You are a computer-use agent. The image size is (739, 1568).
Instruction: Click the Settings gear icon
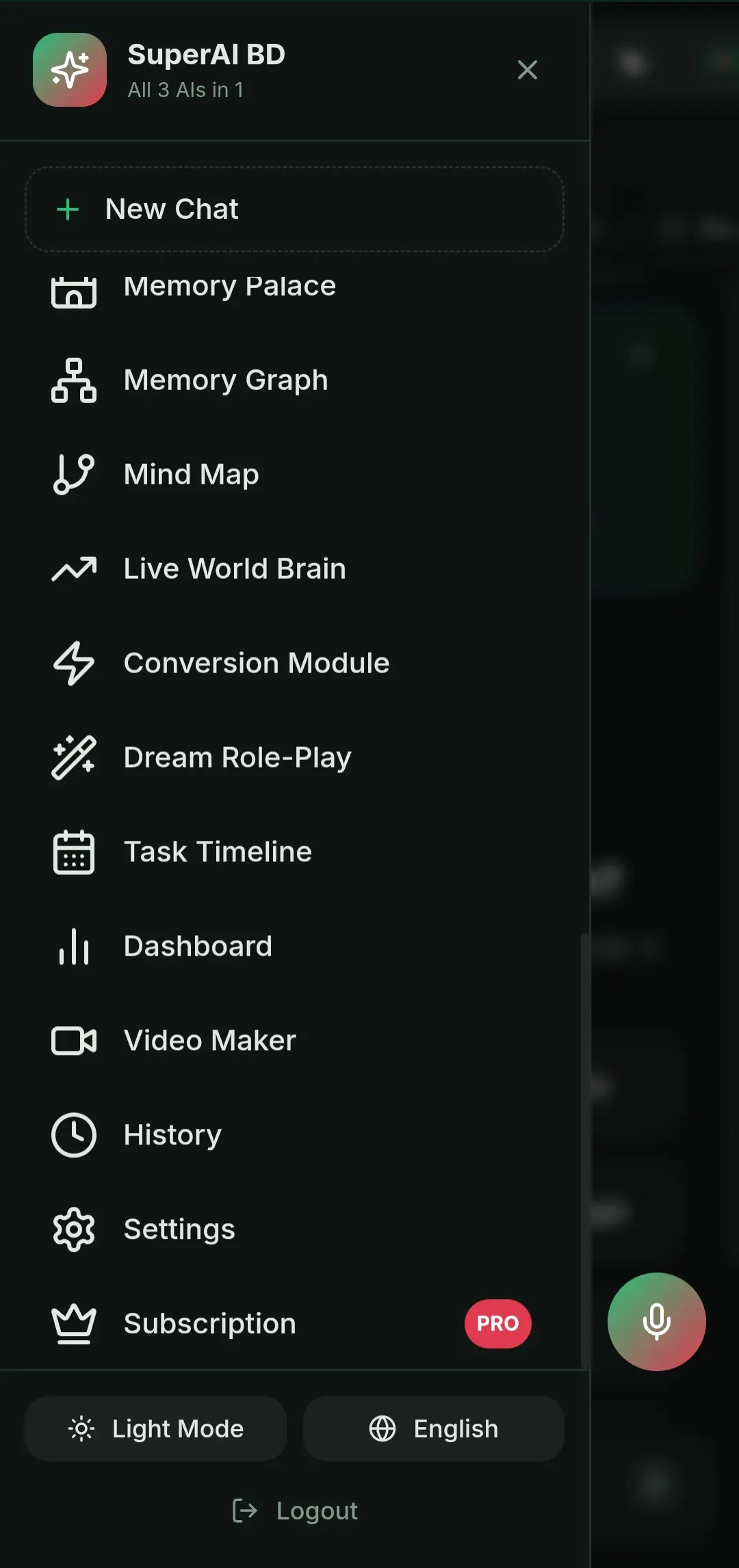pos(74,1230)
